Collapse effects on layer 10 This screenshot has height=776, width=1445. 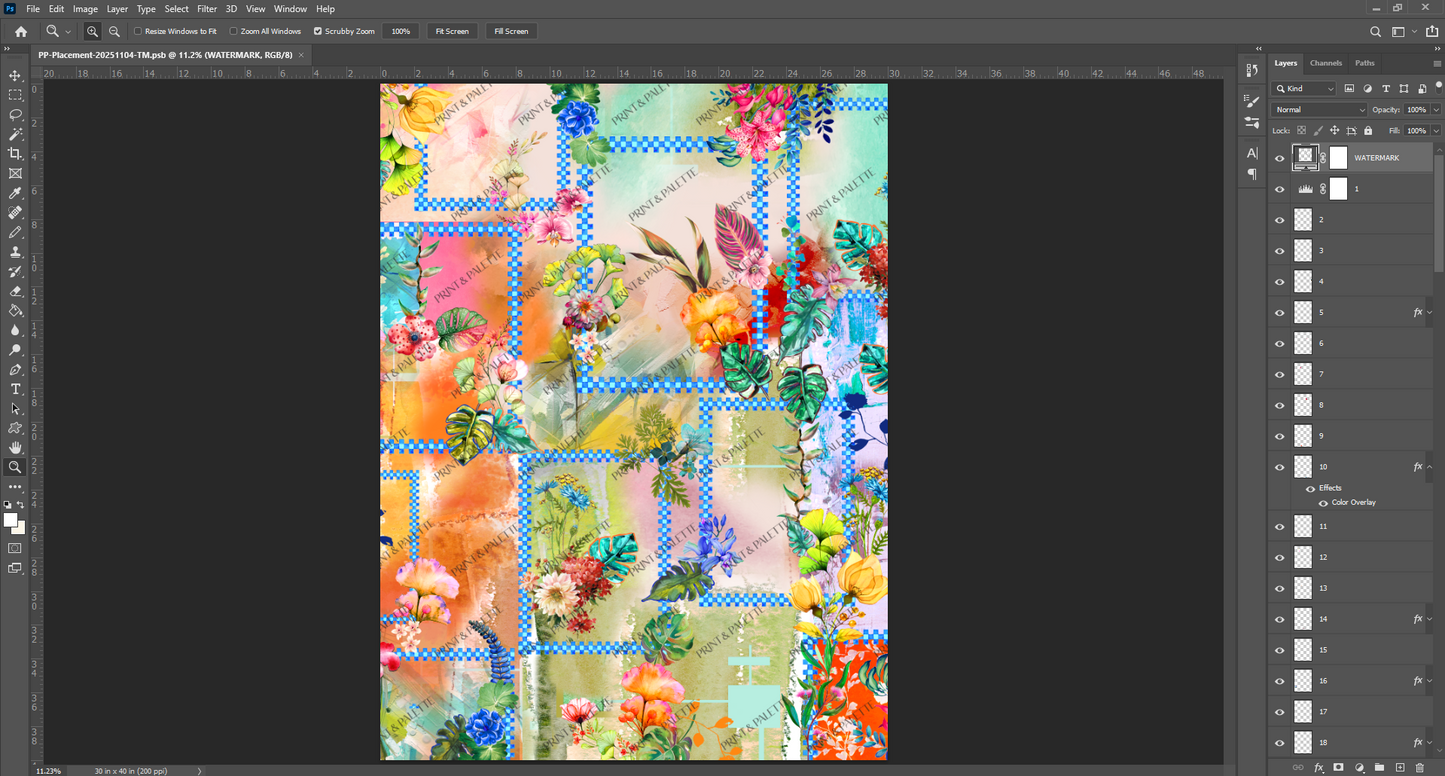tap(1430, 466)
